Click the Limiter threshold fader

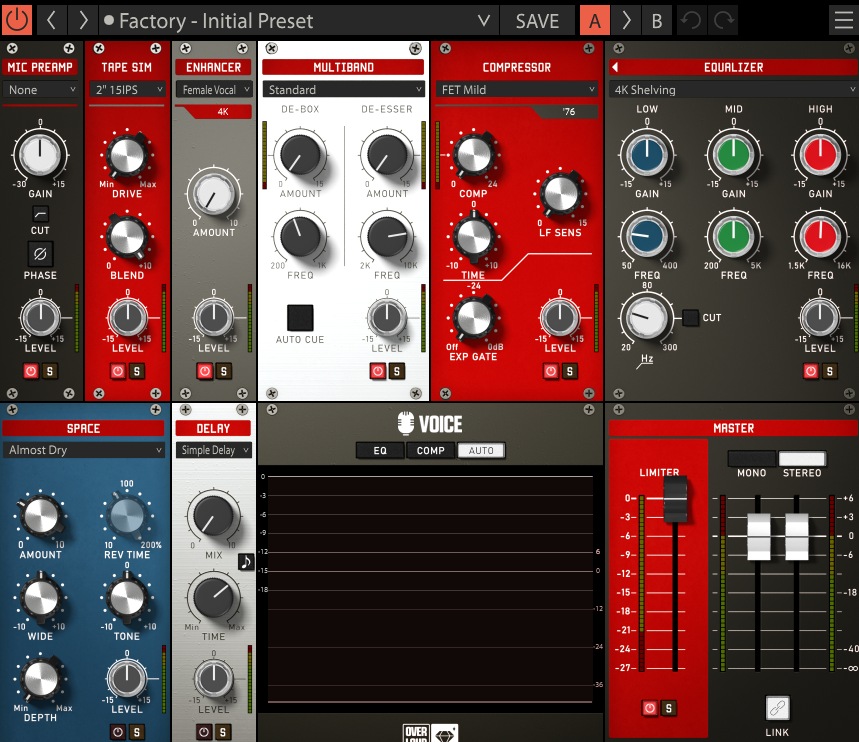pos(675,500)
